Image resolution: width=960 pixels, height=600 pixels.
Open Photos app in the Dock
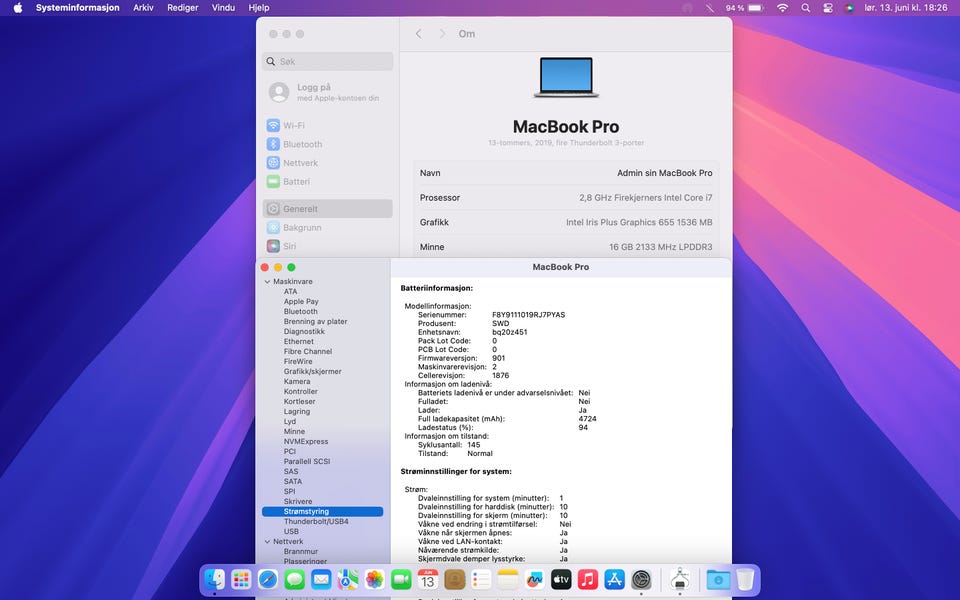374,579
